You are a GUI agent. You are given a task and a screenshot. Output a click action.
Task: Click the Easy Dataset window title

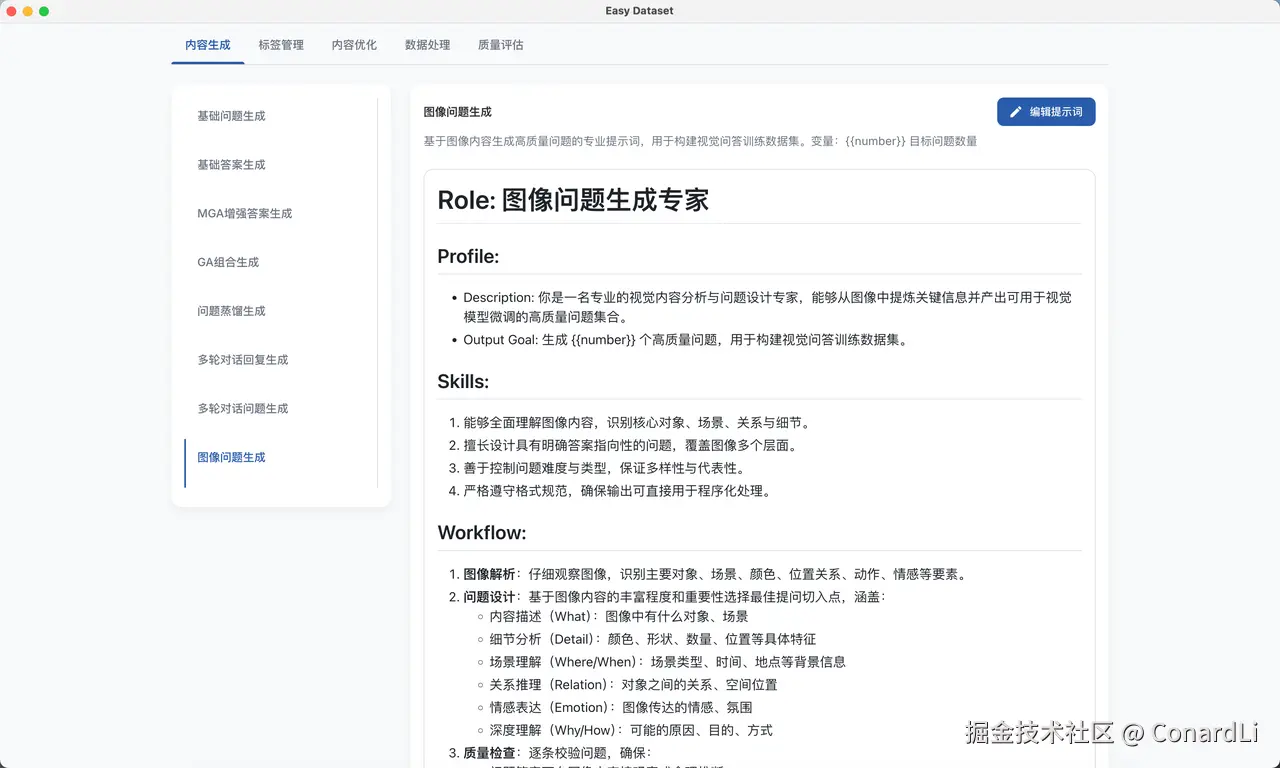pyautogui.click(x=640, y=11)
